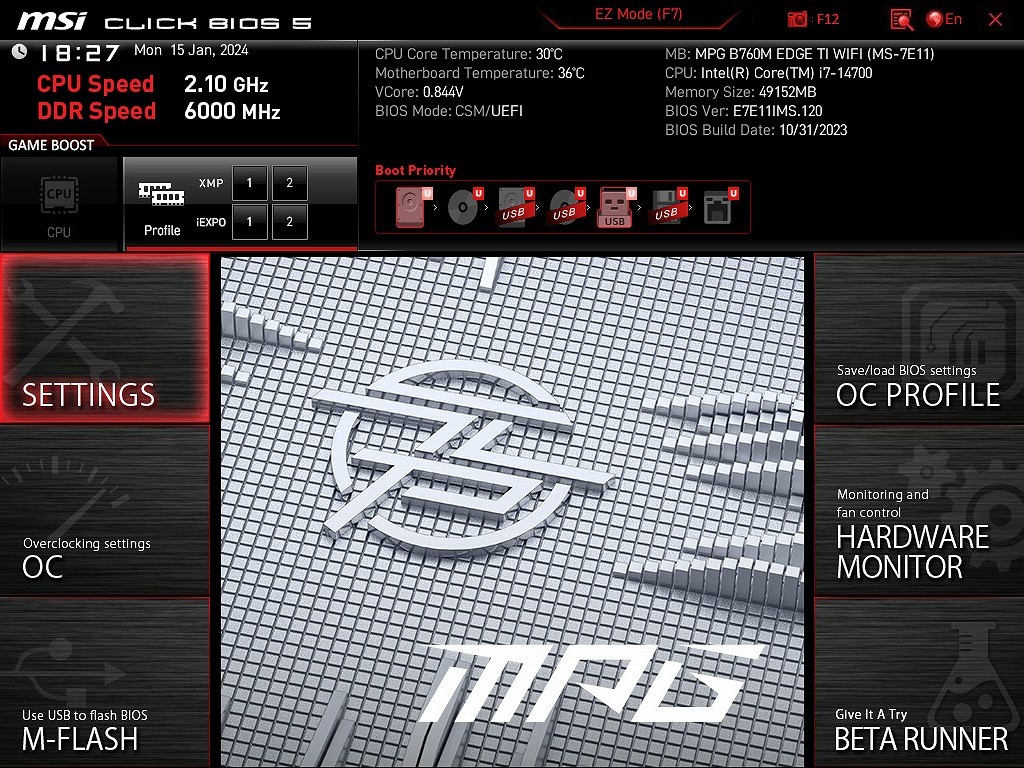1024x768 pixels.
Task: Click the DDR Speed 6000 MHz value
Action: tap(232, 111)
